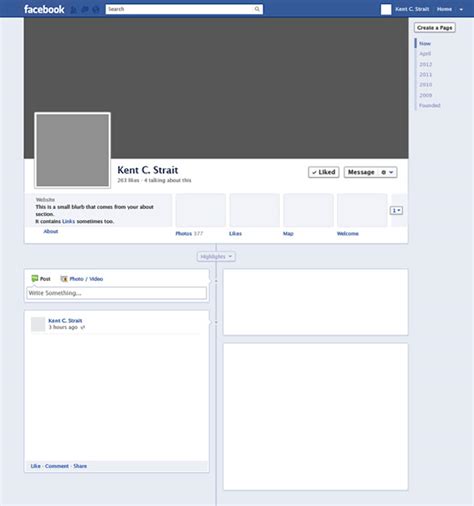Jump to 2010 in the timeline

[x=426, y=85]
